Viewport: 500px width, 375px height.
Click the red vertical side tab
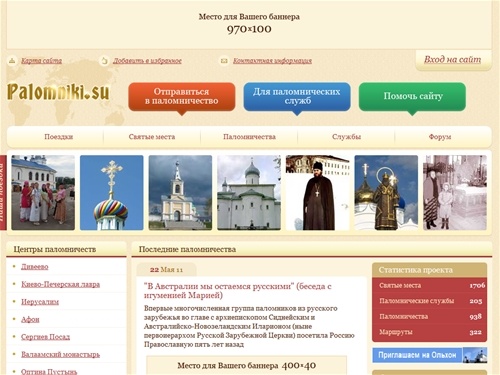click(x=3, y=193)
